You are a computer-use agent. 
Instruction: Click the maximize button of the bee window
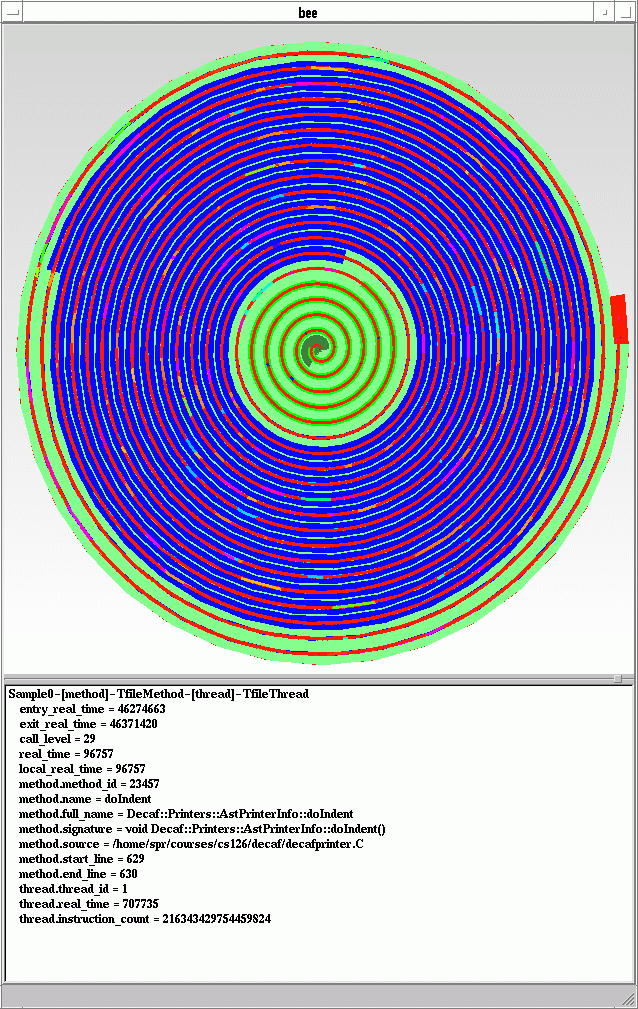coord(624,12)
